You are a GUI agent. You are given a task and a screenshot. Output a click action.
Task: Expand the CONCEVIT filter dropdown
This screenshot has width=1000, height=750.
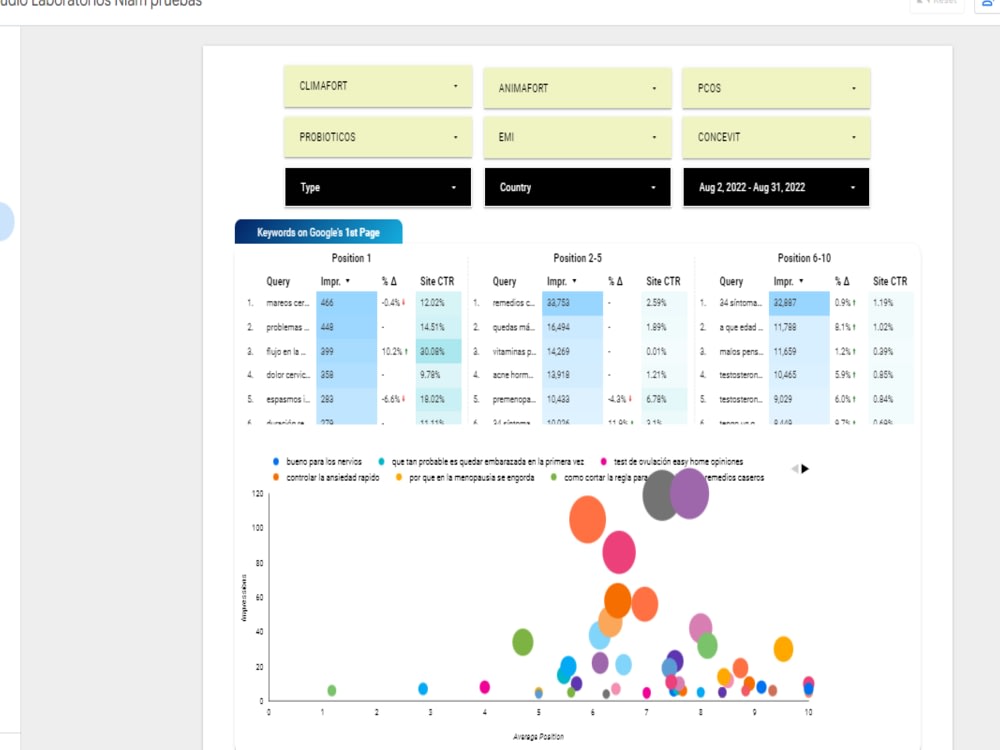[776, 137]
